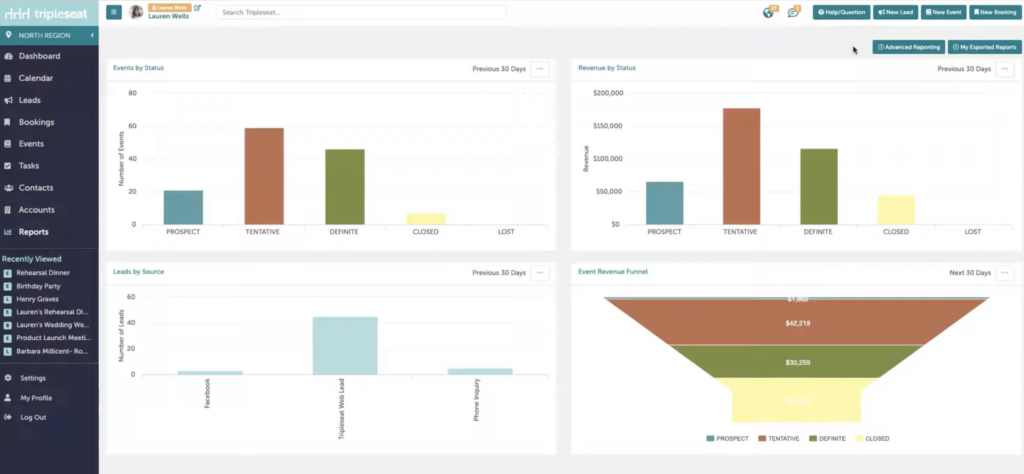1024x474 pixels.
Task: Click Tripleseat Web Lead bar in Leads chart
Action: click(345, 346)
